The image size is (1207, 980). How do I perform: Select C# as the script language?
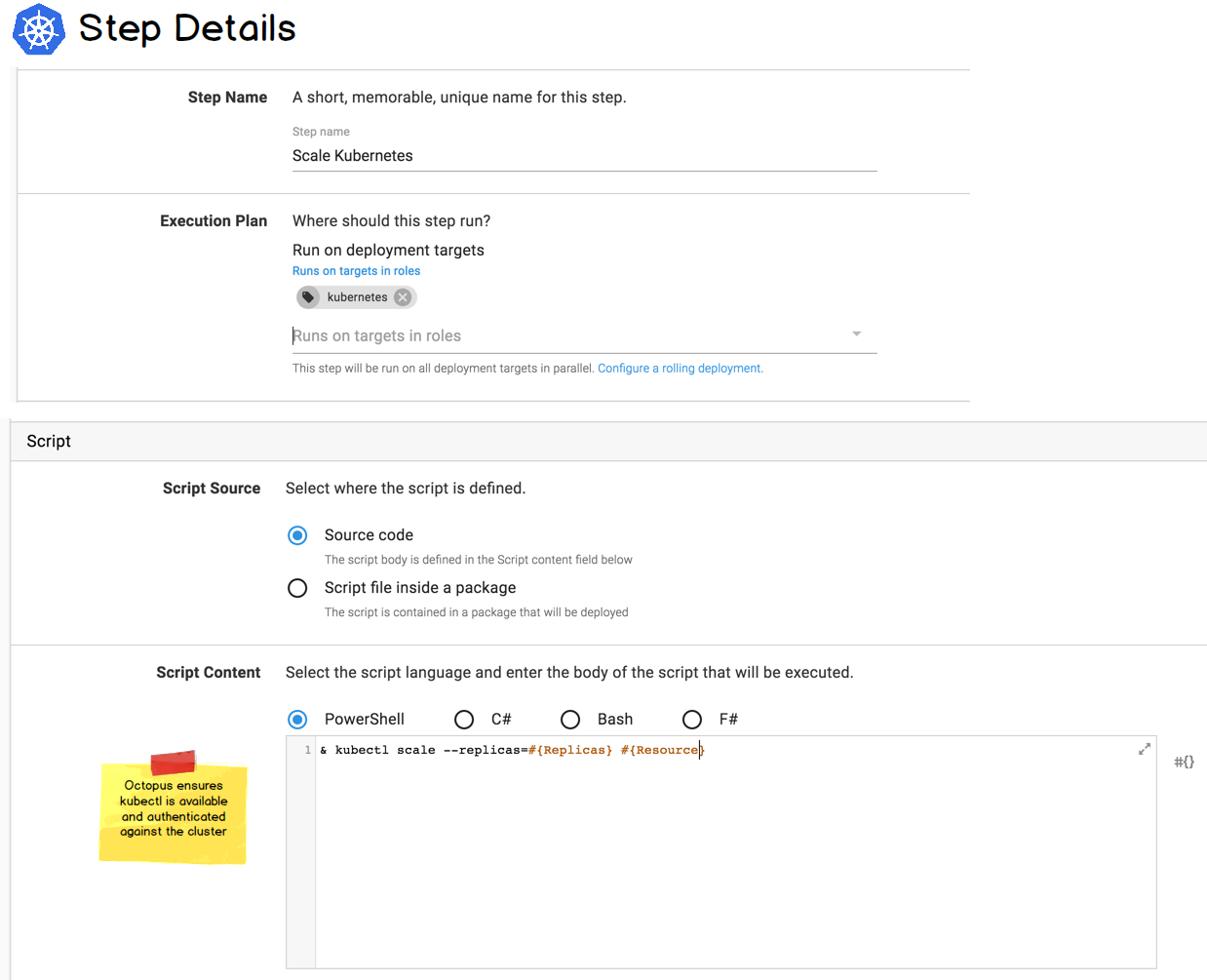[464, 719]
